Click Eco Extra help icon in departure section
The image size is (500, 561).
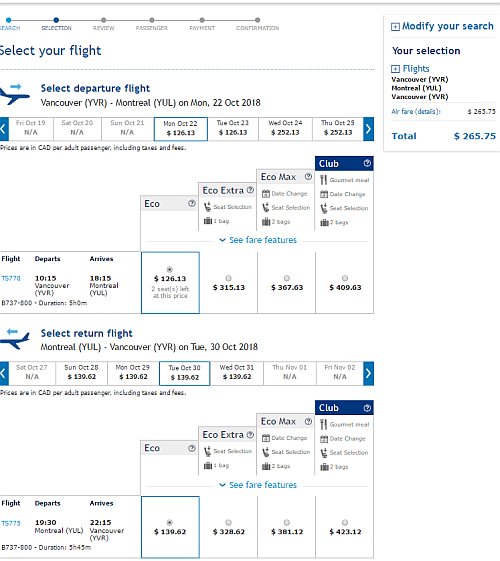(x=250, y=190)
